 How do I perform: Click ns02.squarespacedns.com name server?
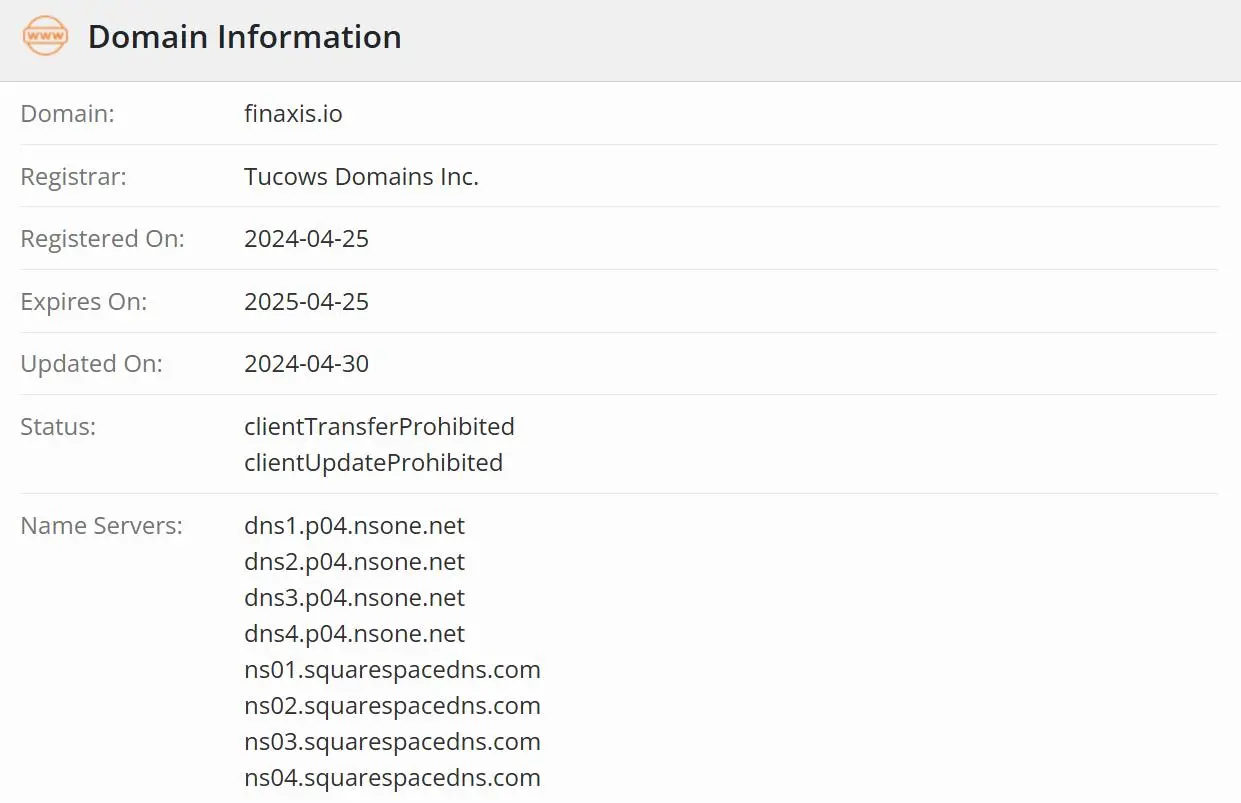click(x=392, y=705)
